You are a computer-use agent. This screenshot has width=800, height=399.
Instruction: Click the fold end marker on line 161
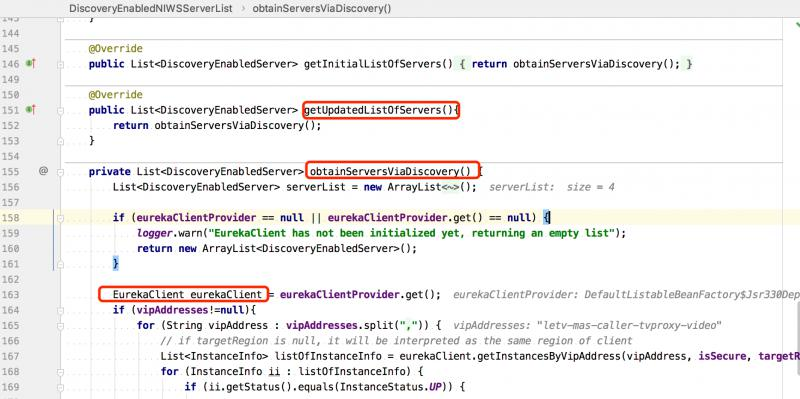[60, 264]
